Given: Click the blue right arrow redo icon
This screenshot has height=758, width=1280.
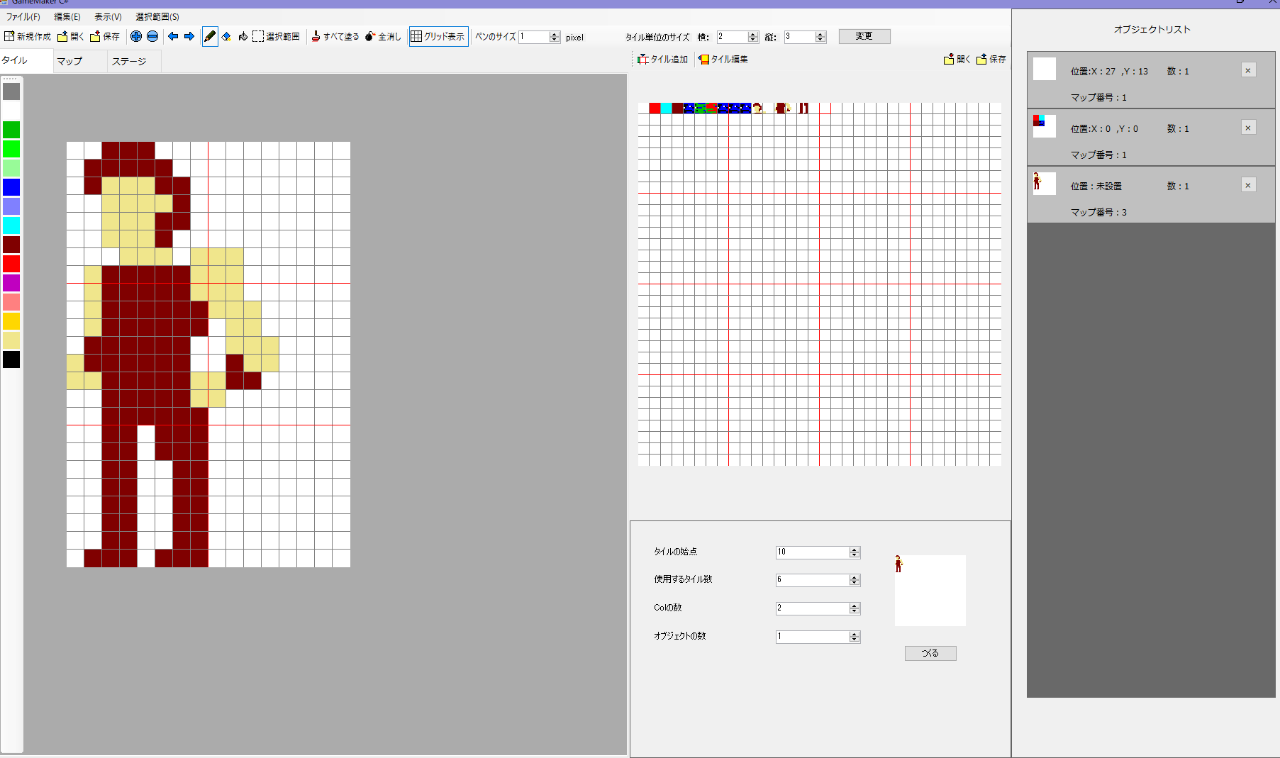Looking at the screenshot, I should (188, 36).
